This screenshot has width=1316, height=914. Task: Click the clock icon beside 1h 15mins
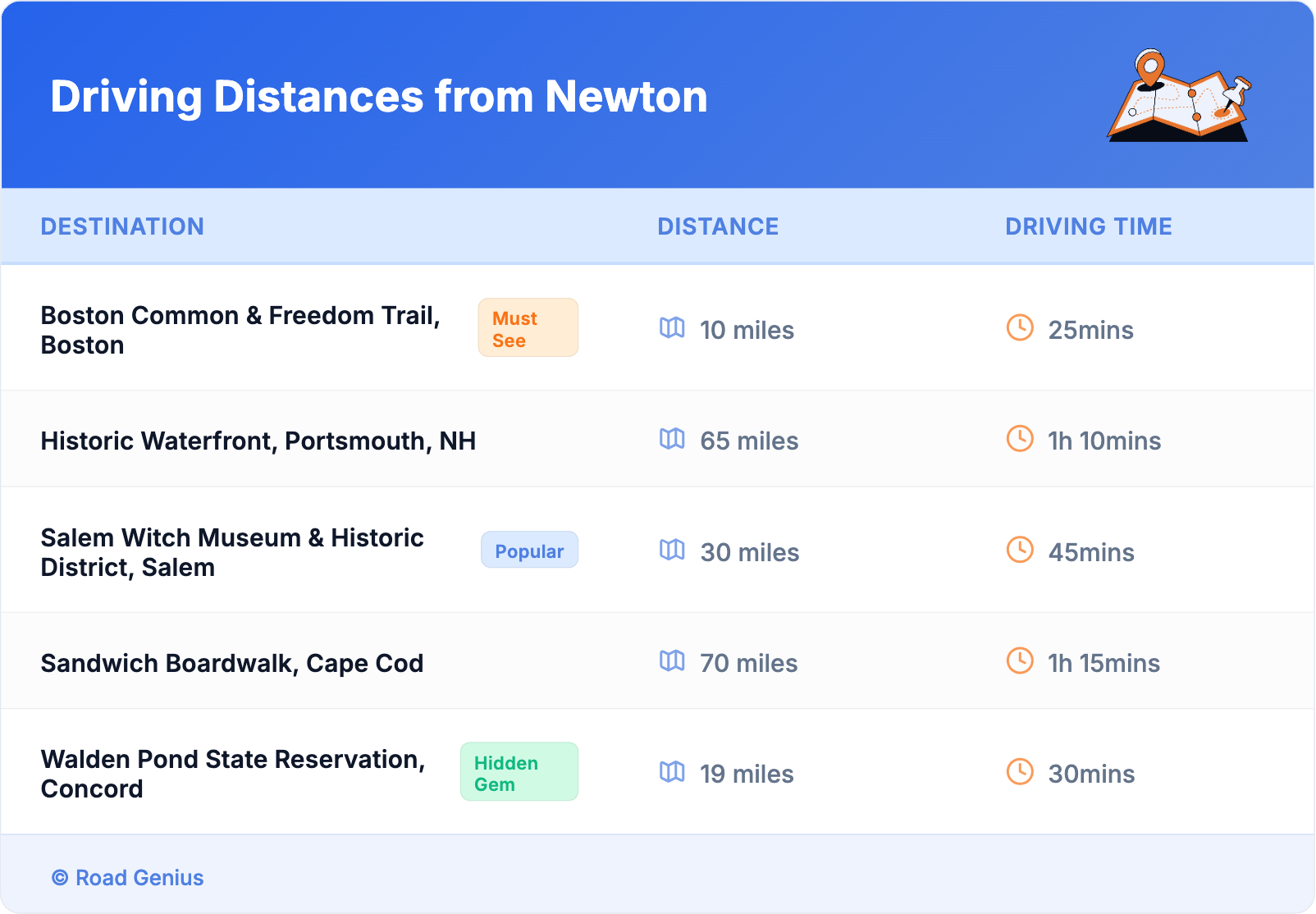pyautogui.click(x=1020, y=660)
